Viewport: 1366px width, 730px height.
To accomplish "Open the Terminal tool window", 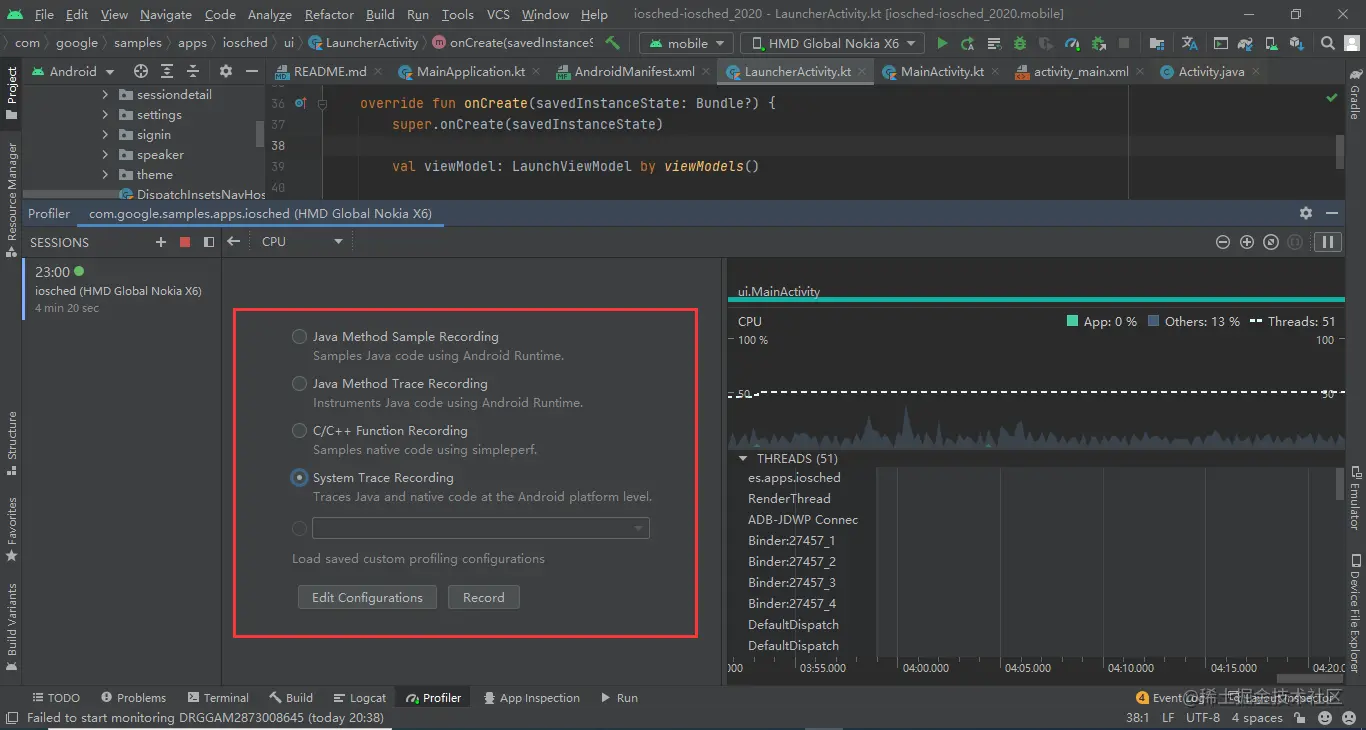I will [217, 698].
